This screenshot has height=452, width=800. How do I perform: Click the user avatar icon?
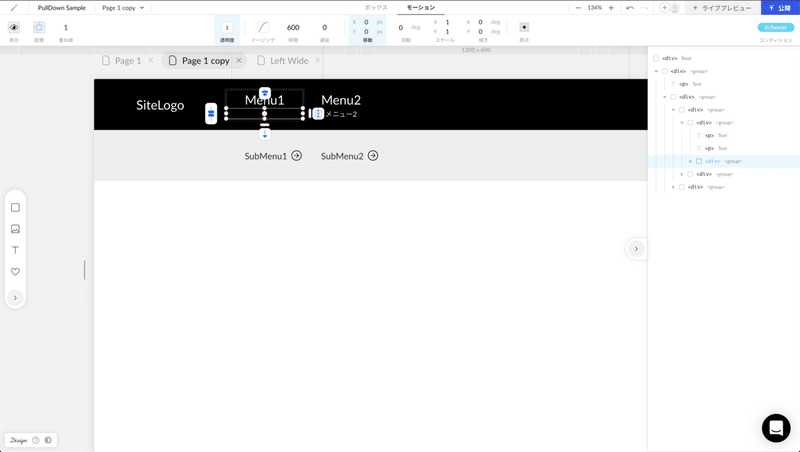tap(674, 8)
